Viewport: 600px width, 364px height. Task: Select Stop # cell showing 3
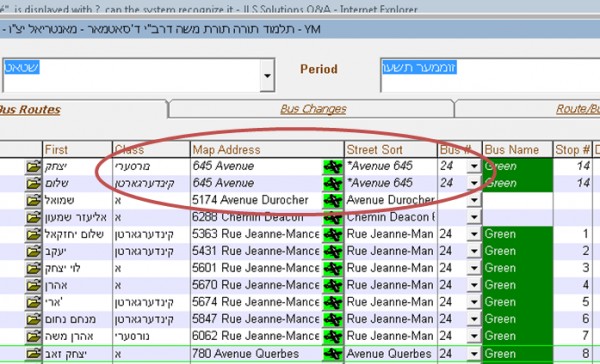pyautogui.click(x=572, y=268)
